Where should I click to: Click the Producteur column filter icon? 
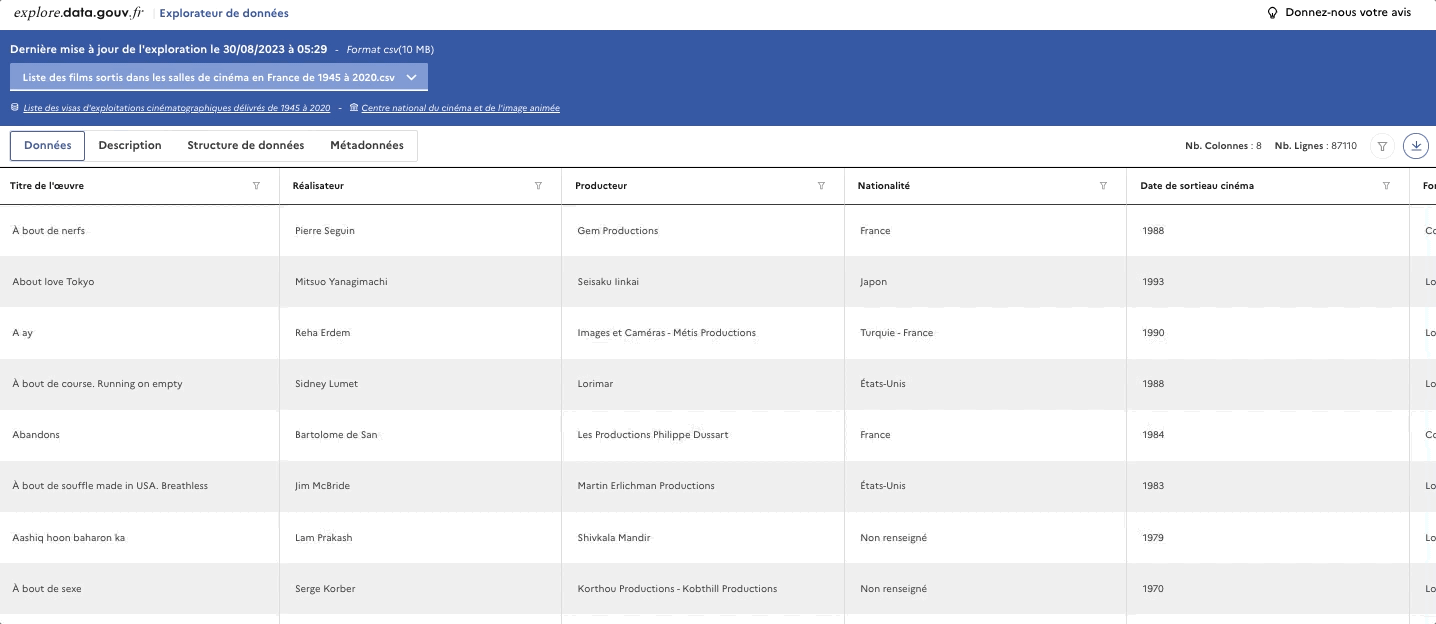click(x=821, y=186)
